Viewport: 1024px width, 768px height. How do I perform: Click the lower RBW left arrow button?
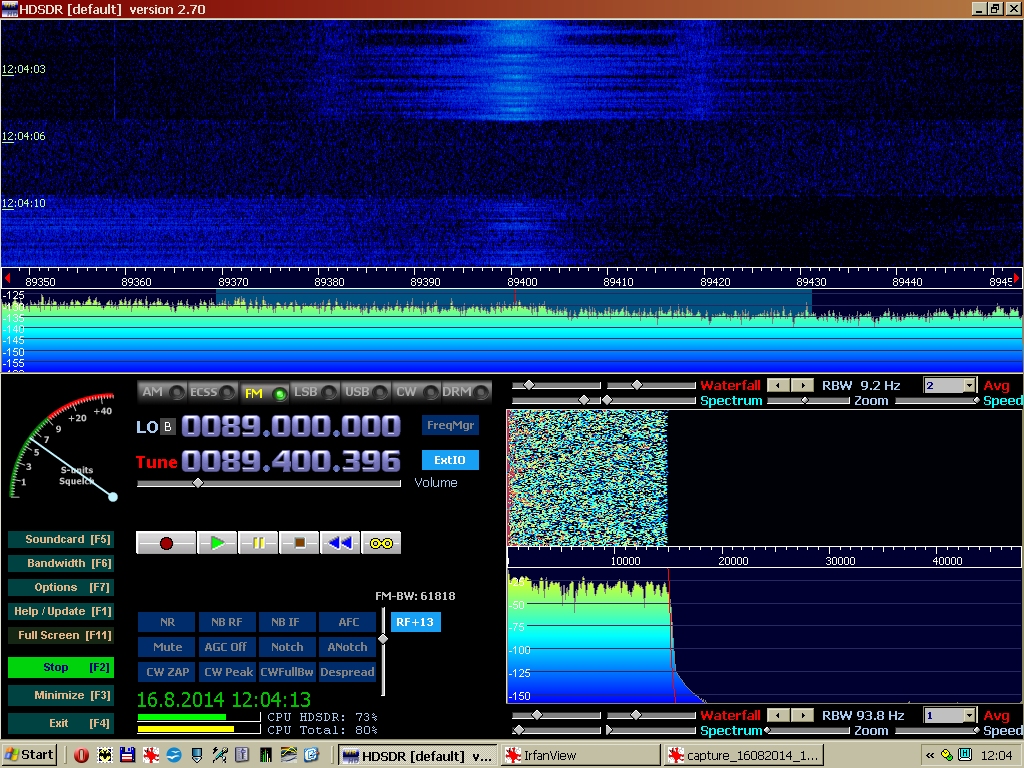(x=778, y=716)
